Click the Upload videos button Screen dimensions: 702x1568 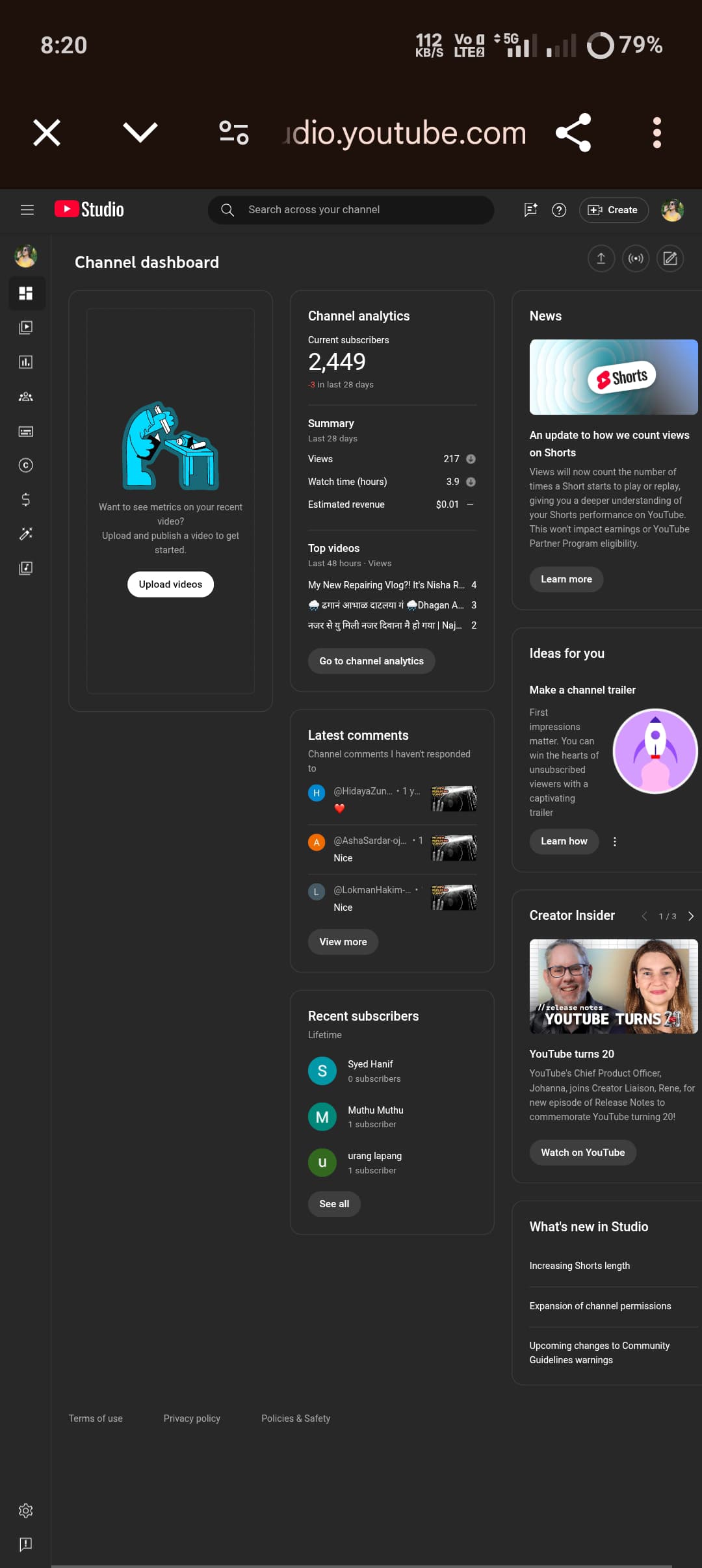(170, 584)
